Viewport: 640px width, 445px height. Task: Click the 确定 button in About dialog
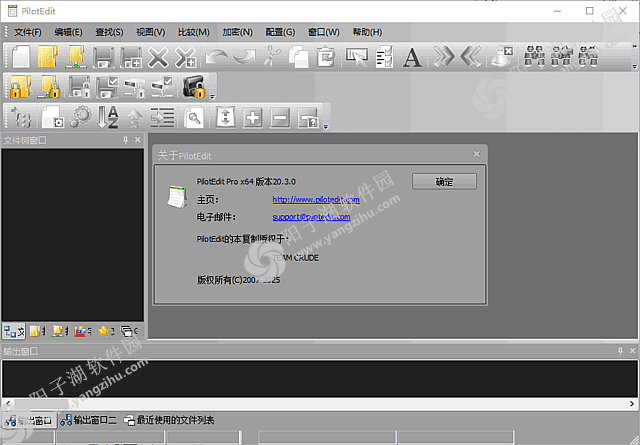pyautogui.click(x=444, y=182)
